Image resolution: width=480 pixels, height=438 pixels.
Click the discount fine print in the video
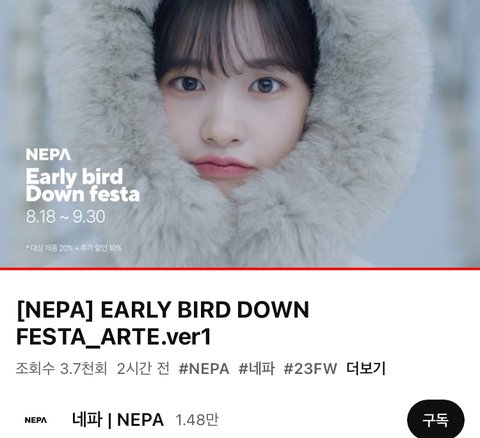74,248
